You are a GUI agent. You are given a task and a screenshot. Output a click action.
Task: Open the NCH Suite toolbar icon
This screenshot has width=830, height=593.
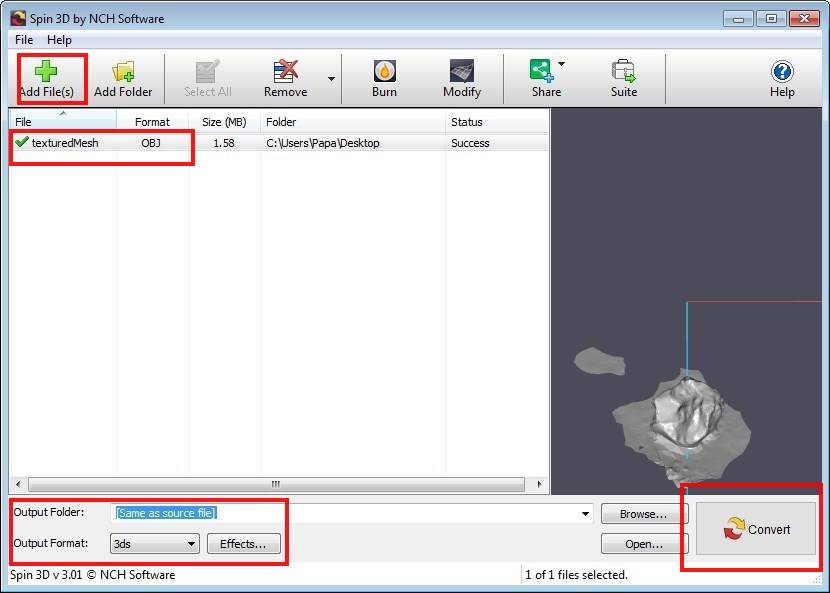pyautogui.click(x=624, y=78)
